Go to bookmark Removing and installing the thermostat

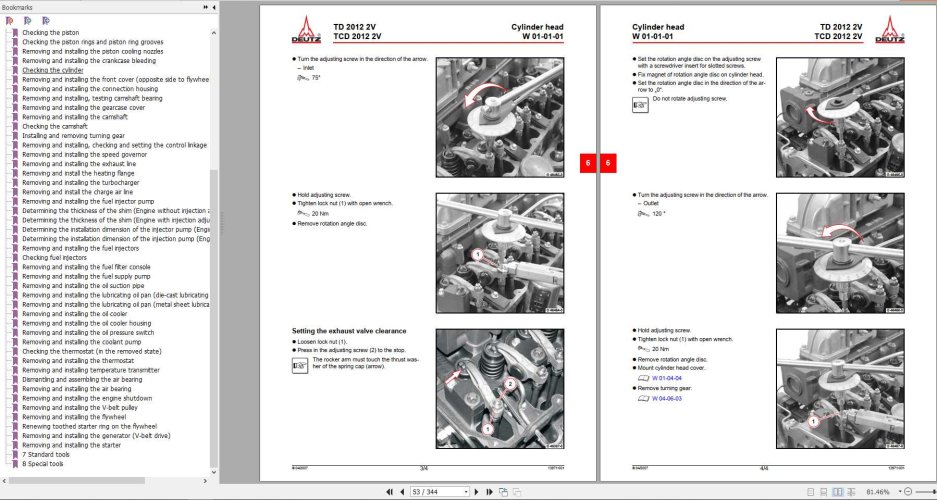coord(78,361)
